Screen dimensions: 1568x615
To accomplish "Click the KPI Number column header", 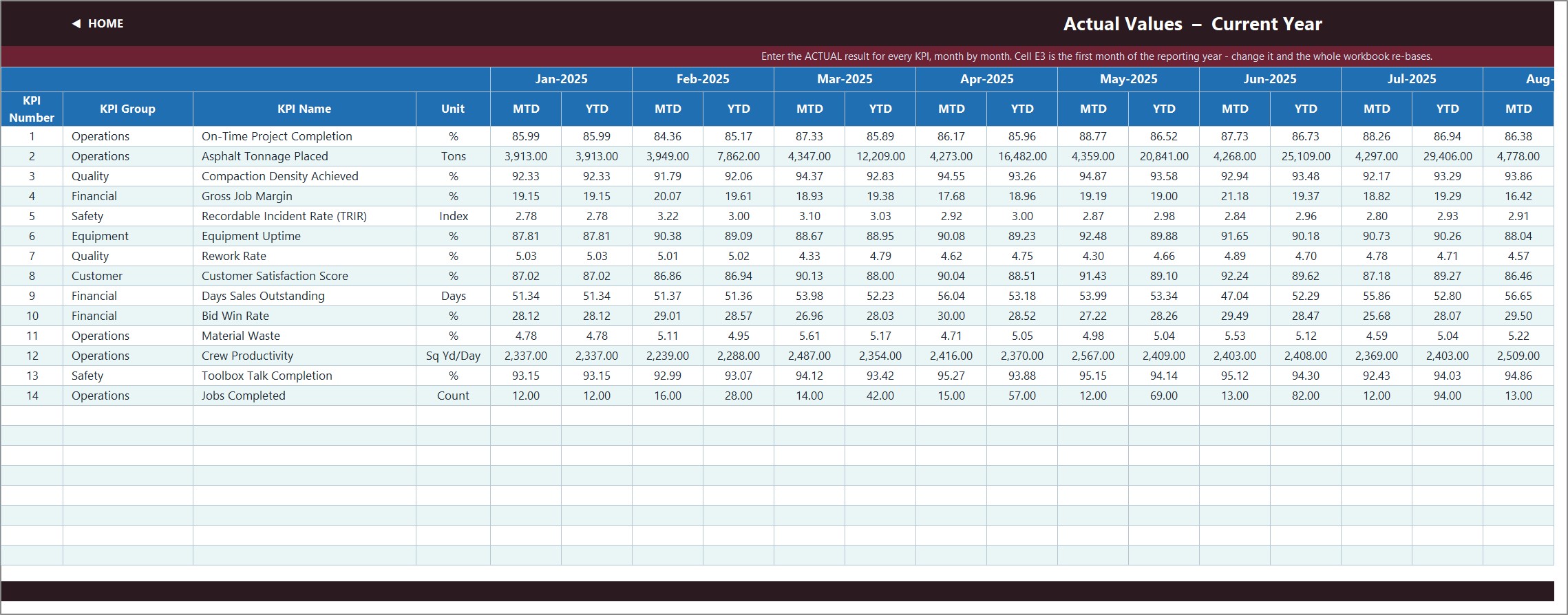I will tap(32, 109).
